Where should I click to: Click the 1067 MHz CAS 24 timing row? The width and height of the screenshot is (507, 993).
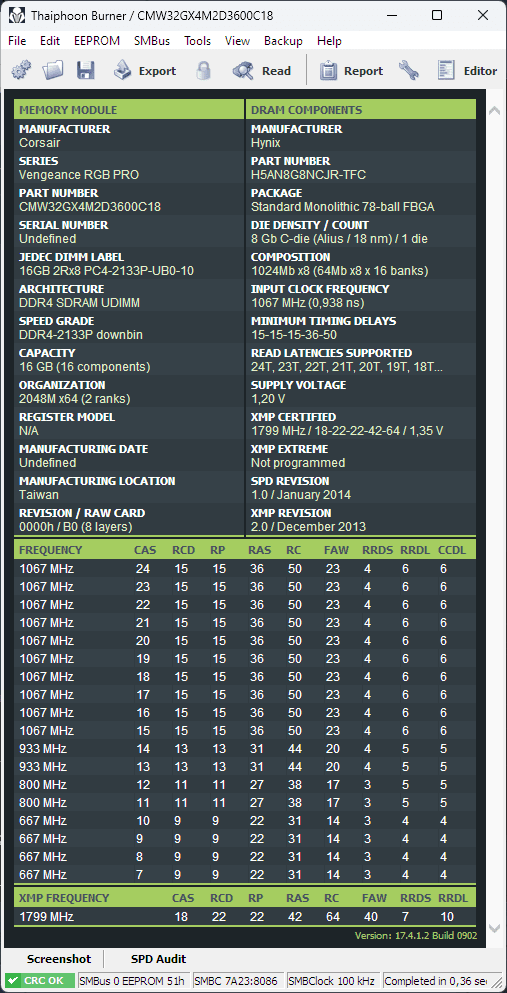click(x=244, y=569)
